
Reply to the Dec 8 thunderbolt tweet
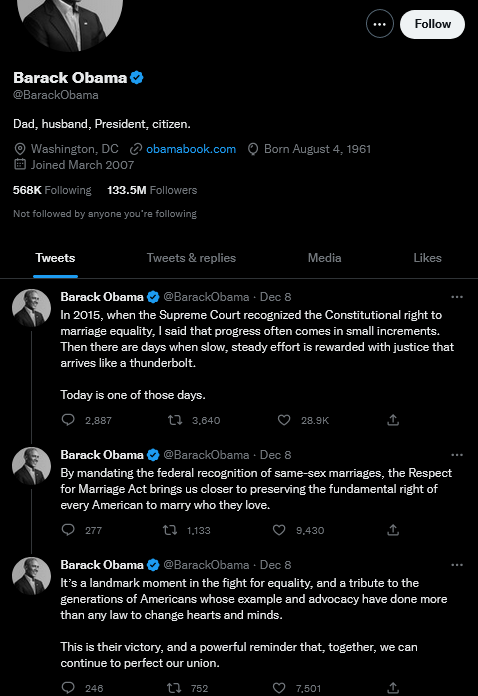pos(68,419)
